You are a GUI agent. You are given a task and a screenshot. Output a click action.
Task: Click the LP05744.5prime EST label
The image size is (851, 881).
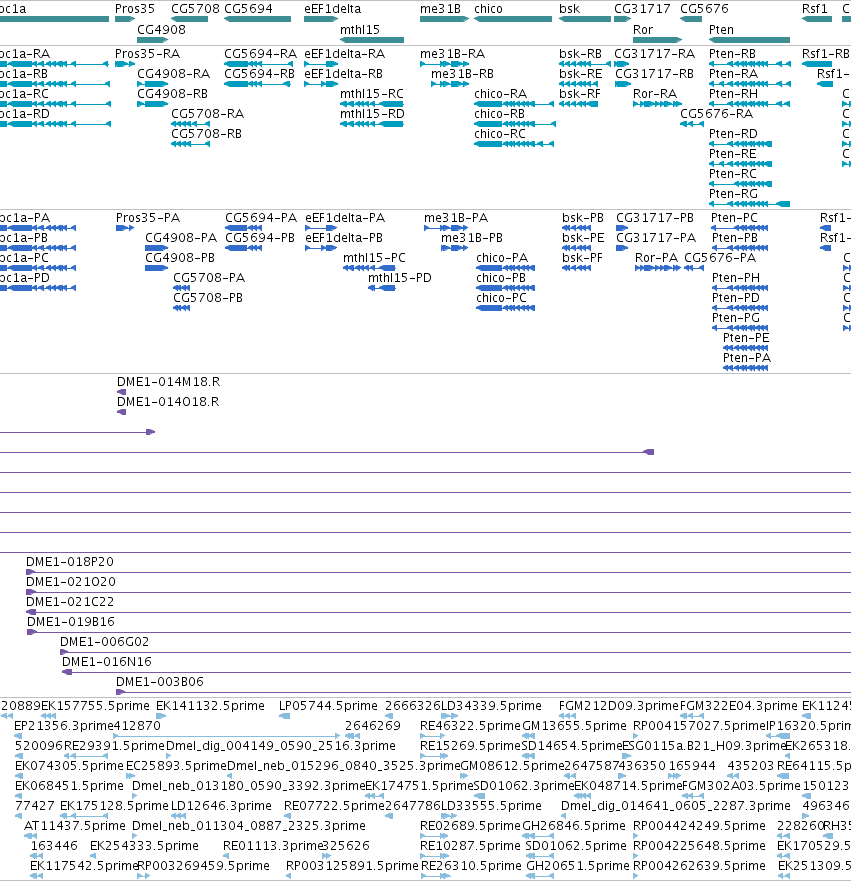click(x=328, y=706)
